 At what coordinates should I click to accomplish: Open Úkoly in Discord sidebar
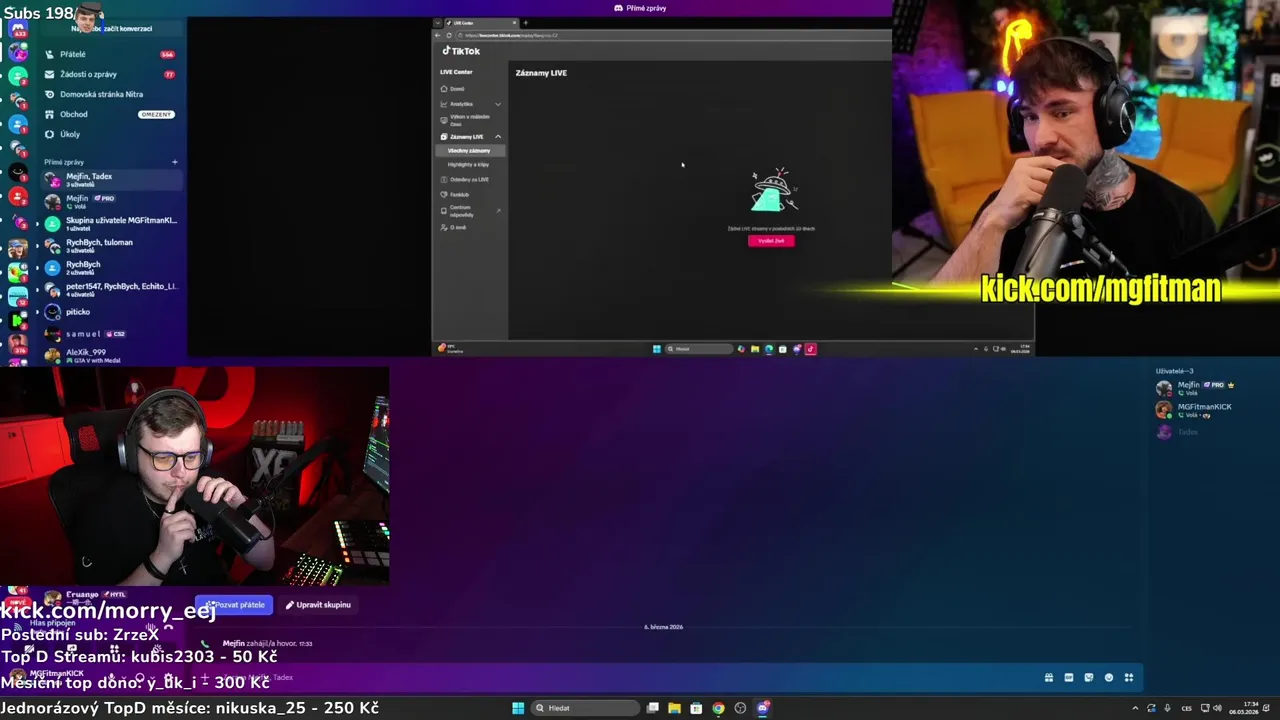click(110, 134)
